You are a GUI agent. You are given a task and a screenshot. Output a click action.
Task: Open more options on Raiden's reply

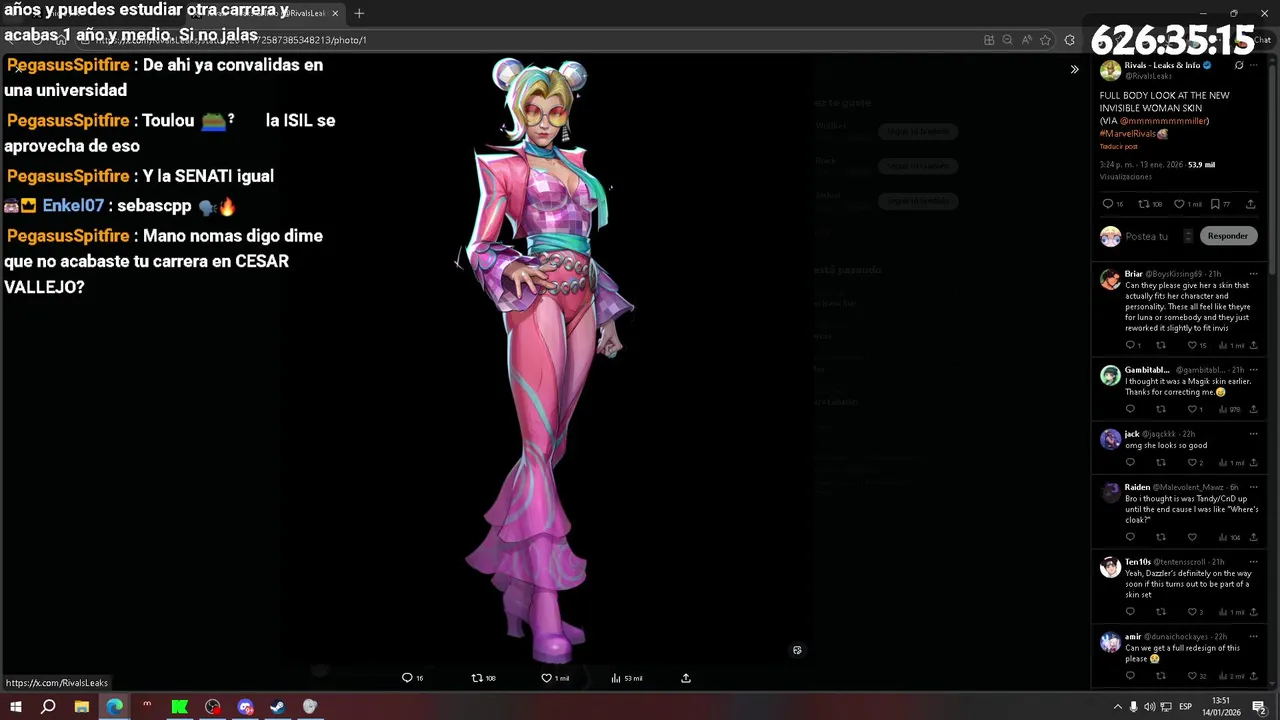point(1253,487)
